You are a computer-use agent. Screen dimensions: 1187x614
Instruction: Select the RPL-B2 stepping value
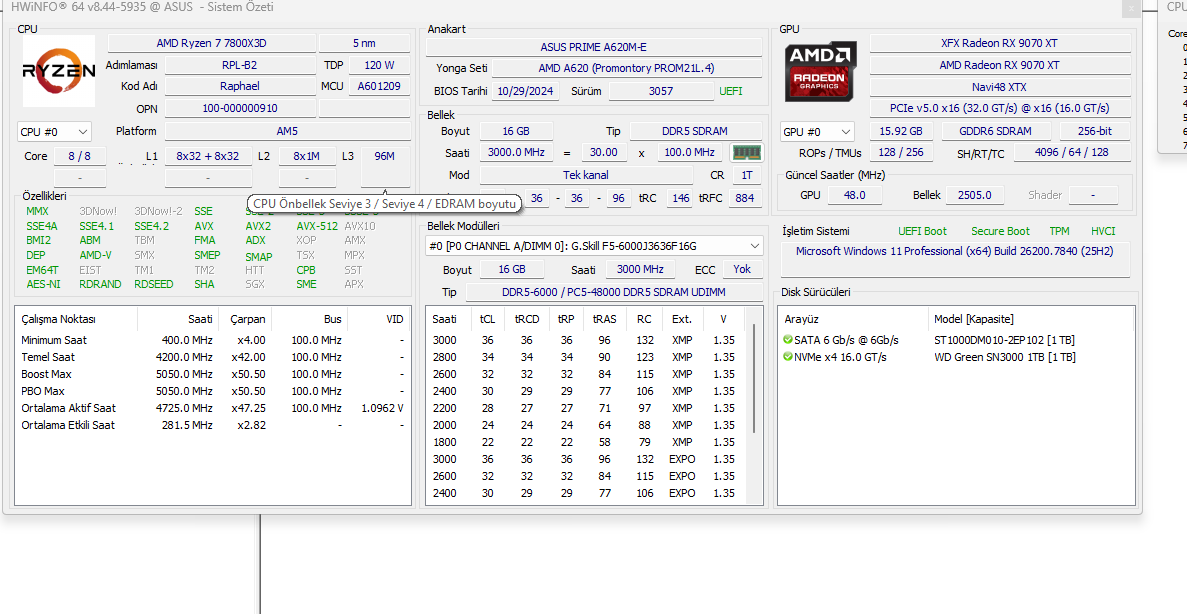(239, 65)
